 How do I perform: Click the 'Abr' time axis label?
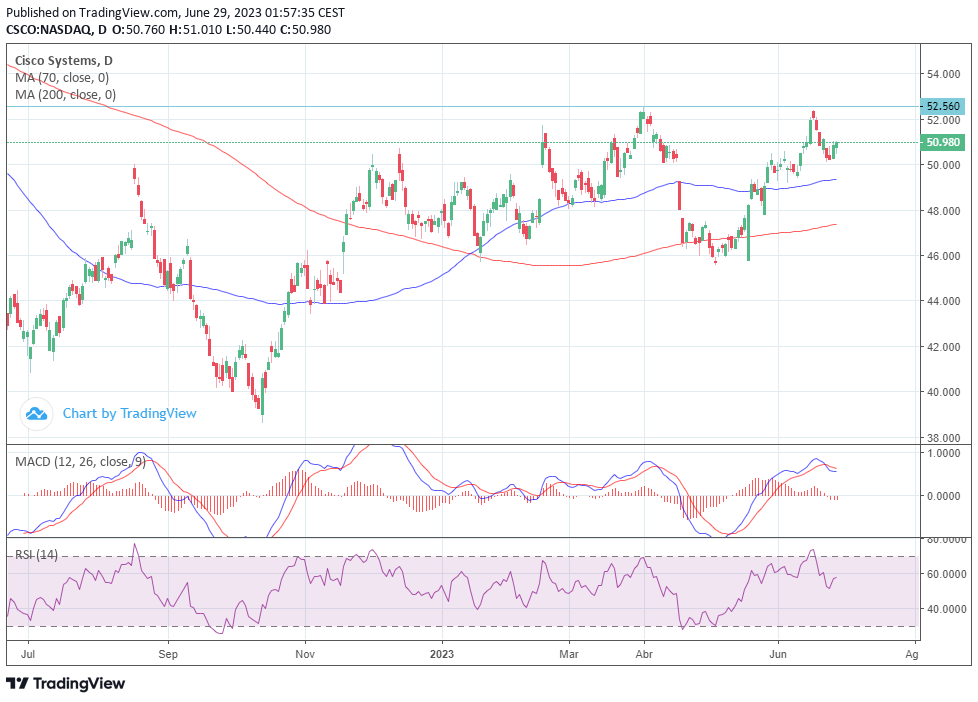(x=644, y=654)
